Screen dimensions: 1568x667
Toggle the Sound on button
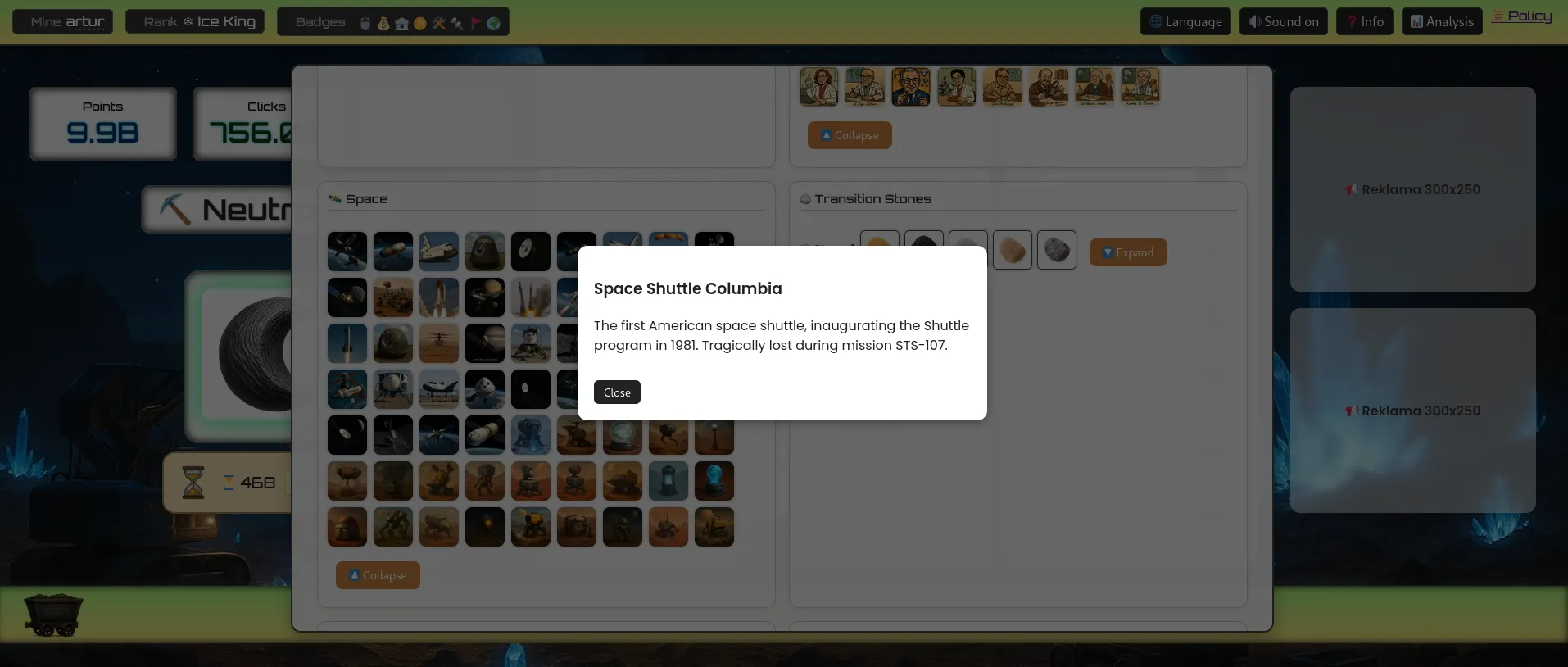click(x=1283, y=22)
